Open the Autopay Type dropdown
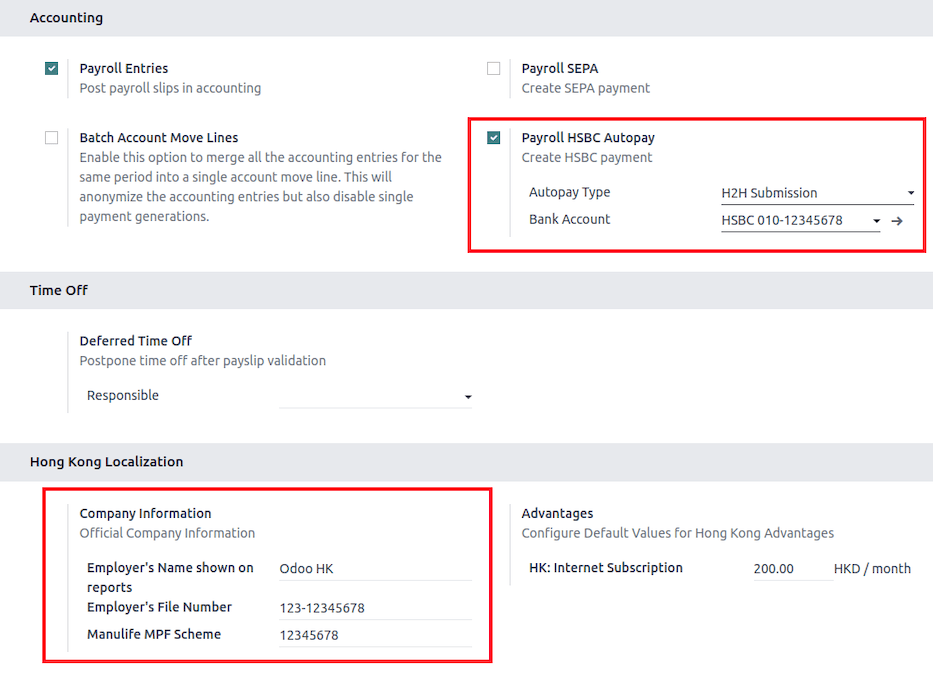933x682 pixels. 817,193
